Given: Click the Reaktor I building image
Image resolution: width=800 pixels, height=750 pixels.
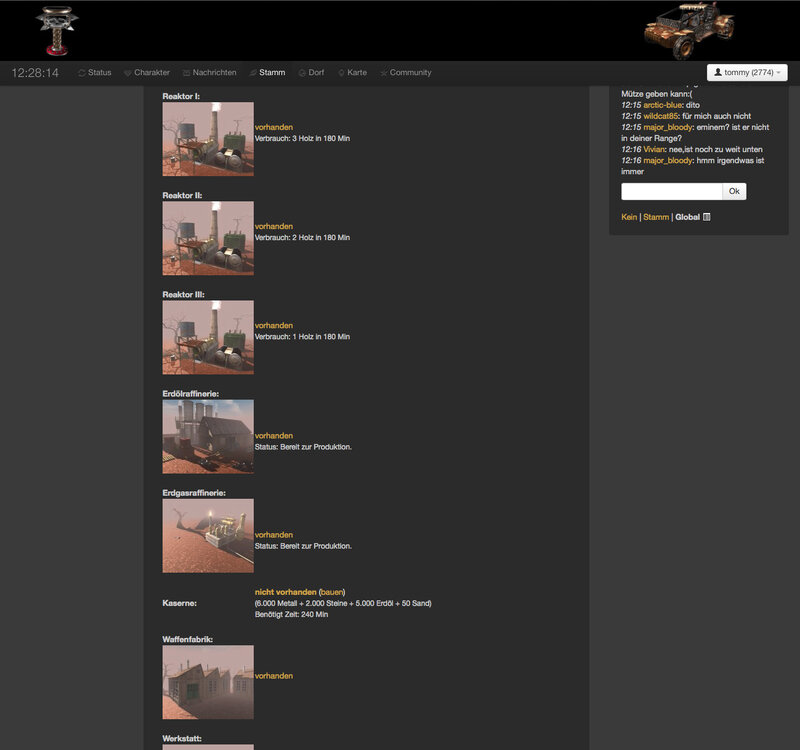Looking at the screenshot, I should [x=207, y=139].
